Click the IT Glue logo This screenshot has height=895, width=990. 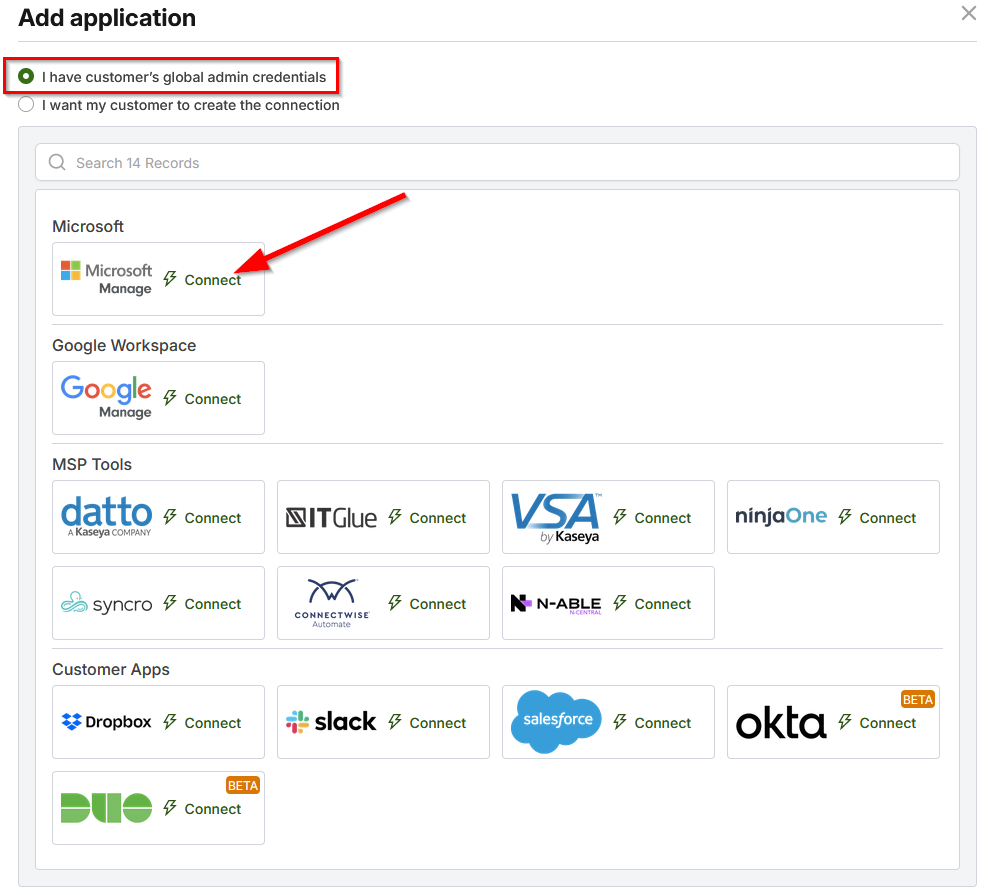pyautogui.click(x=331, y=517)
